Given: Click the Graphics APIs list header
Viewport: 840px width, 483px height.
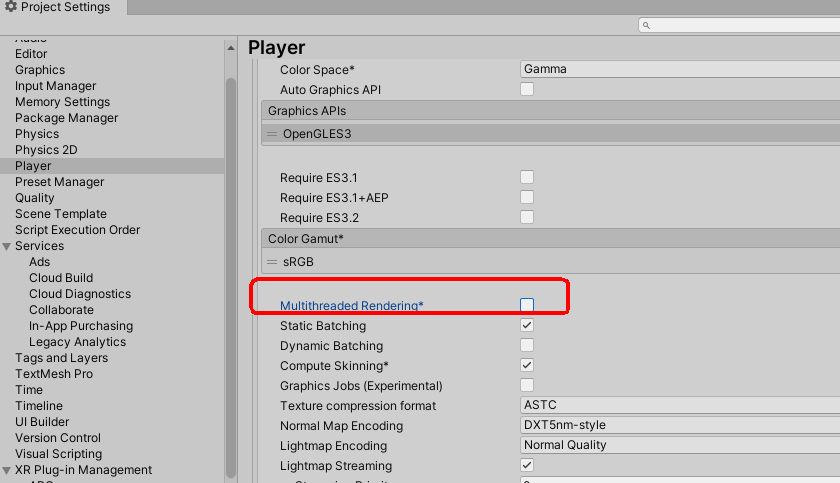Looking at the screenshot, I should click(x=551, y=111).
